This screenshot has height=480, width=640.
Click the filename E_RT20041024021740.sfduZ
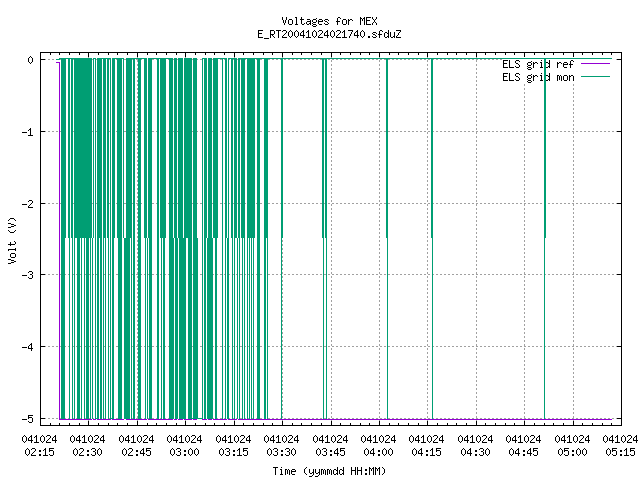pos(329,34)
